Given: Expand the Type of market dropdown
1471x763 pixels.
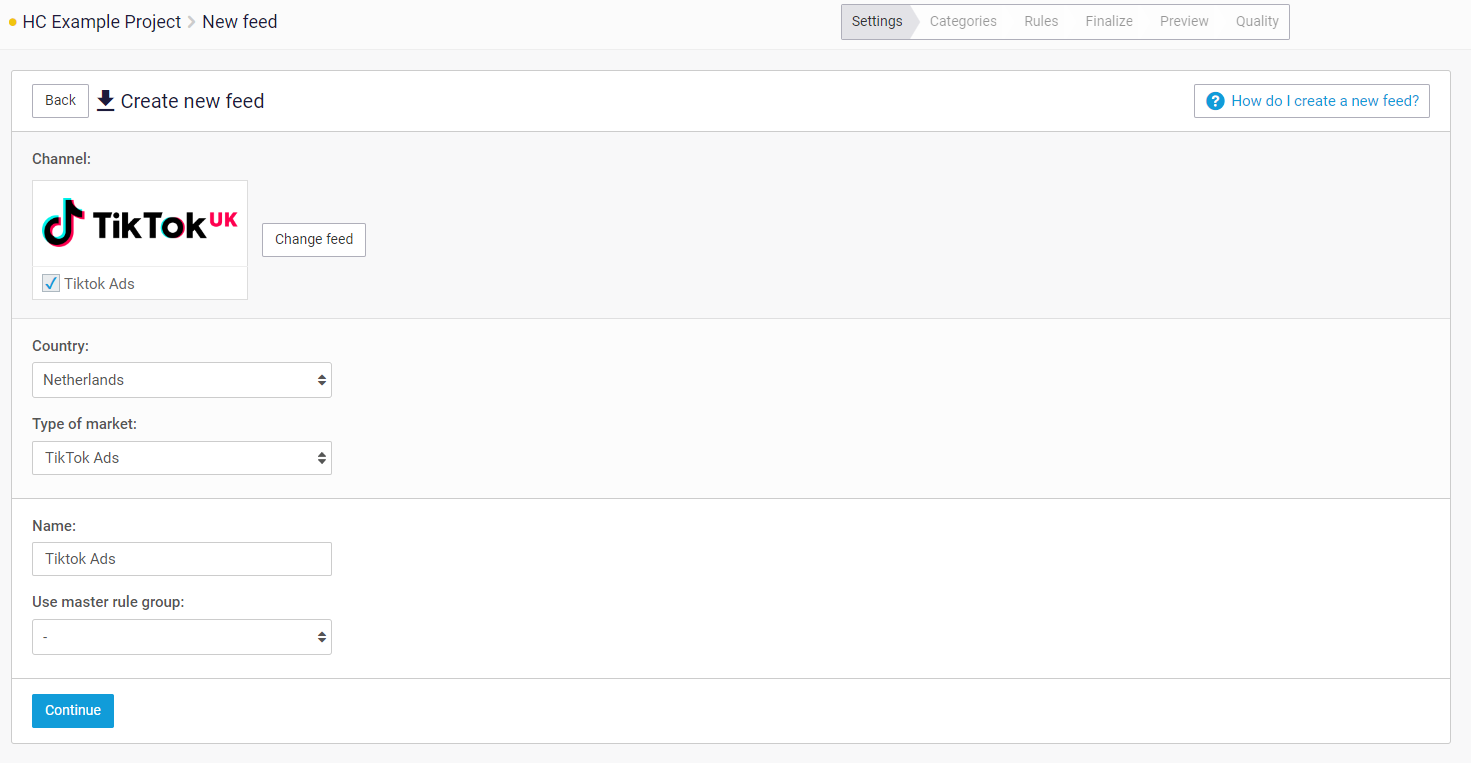Looking at the screenshot, I should tap(181, 458).
